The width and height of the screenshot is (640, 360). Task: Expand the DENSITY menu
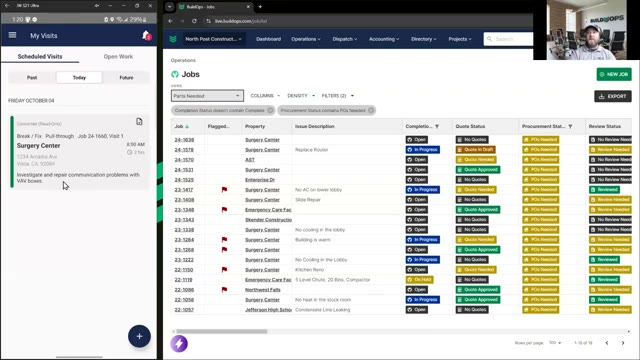point(301,96)
